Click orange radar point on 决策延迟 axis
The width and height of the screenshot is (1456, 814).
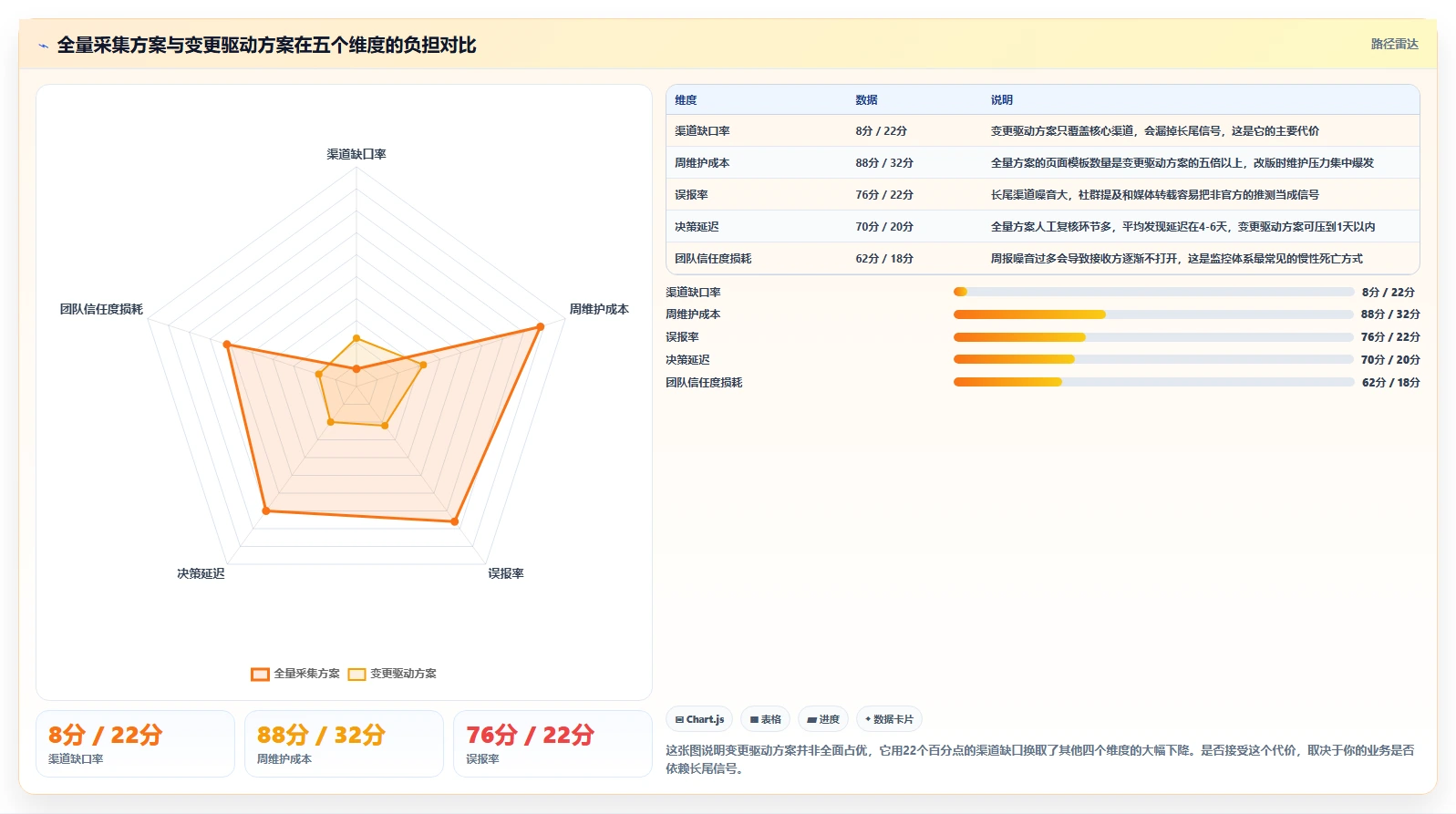[x=266, y=510]
